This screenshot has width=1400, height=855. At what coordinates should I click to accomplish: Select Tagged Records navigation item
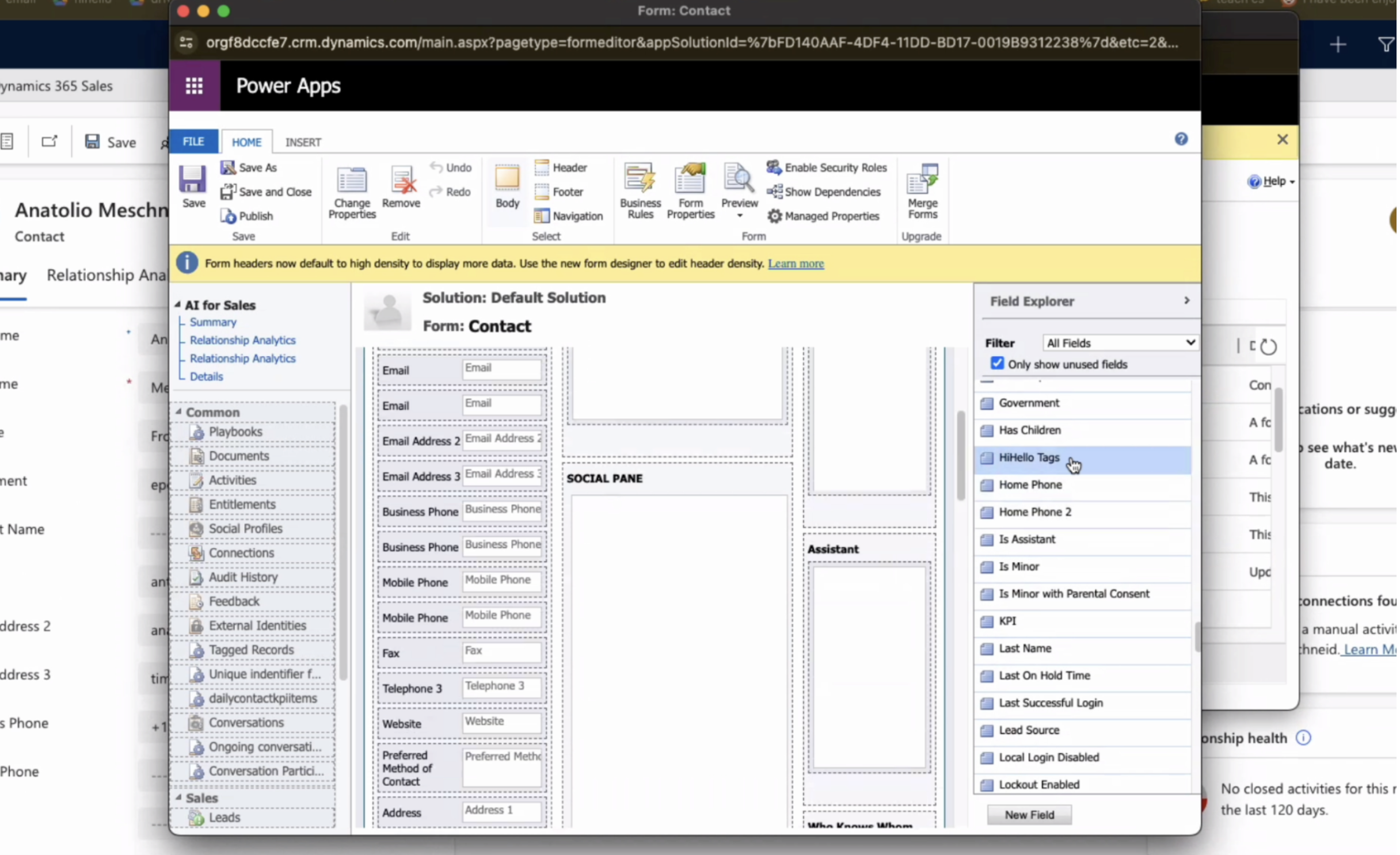tap(254, 651)
